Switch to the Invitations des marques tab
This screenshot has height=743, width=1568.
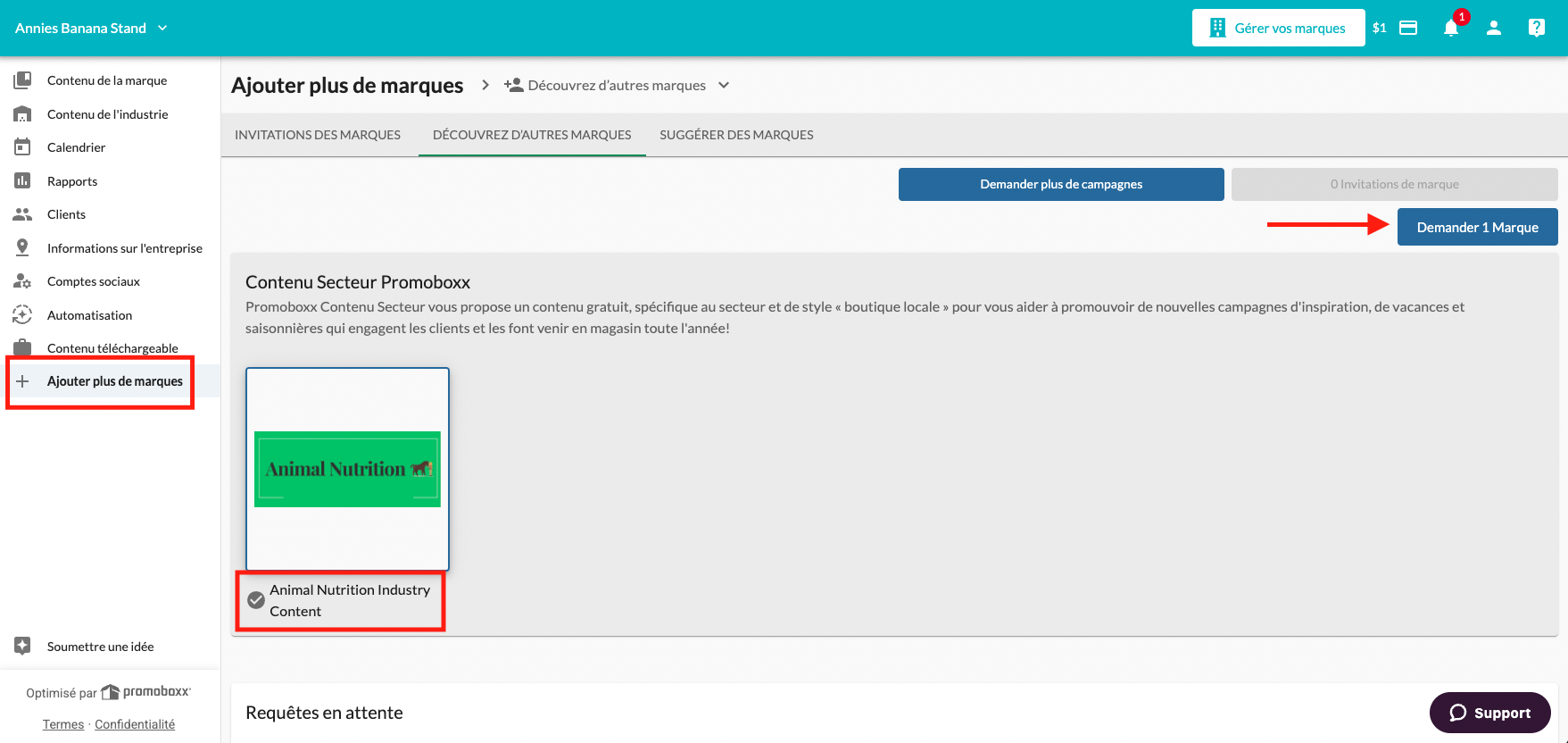pos(318,135)
